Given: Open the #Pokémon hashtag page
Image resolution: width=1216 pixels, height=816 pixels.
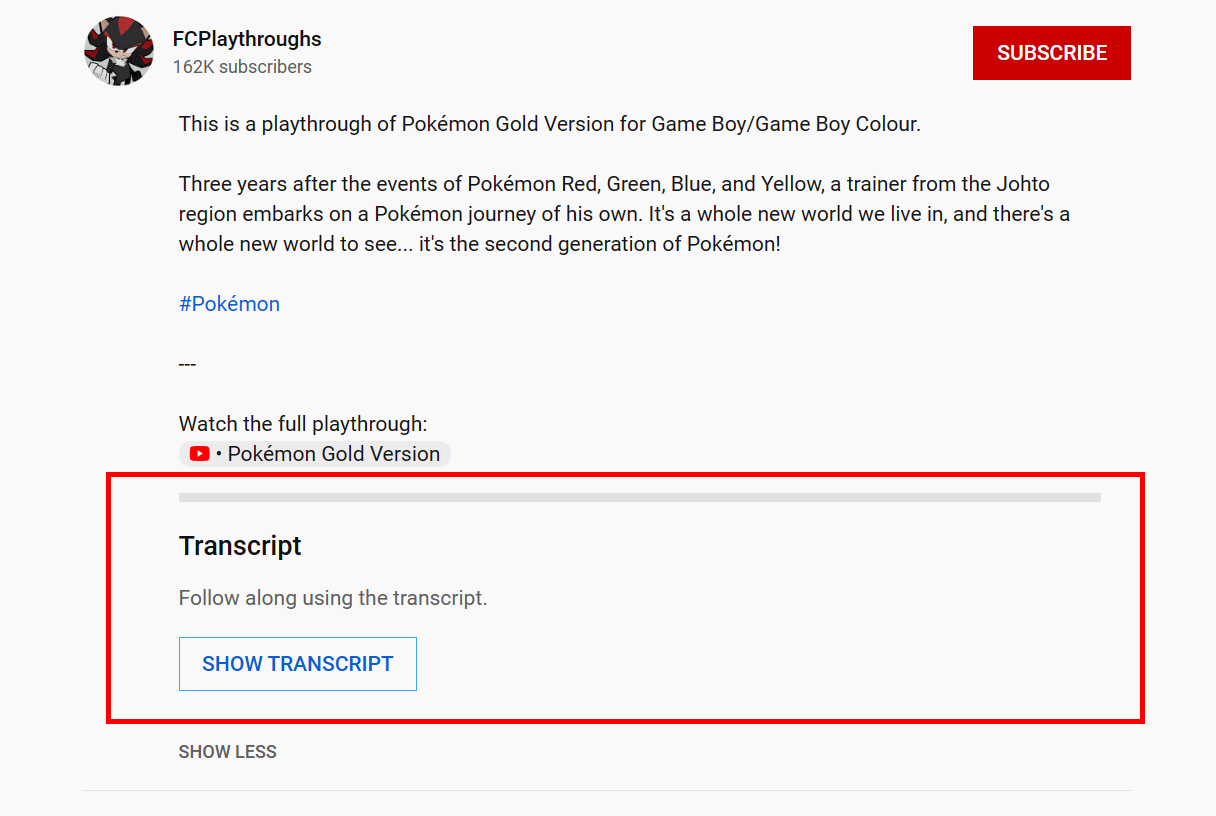Looking at the screenshot, I should click(229, 303).
